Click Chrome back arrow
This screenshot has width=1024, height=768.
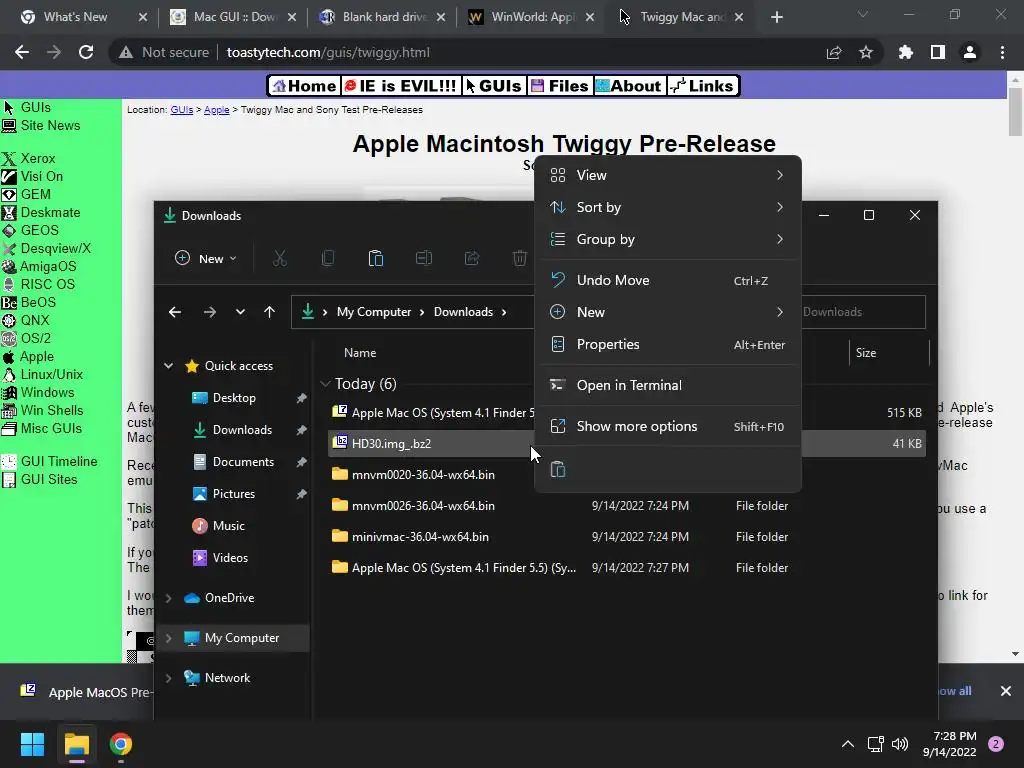22,52
